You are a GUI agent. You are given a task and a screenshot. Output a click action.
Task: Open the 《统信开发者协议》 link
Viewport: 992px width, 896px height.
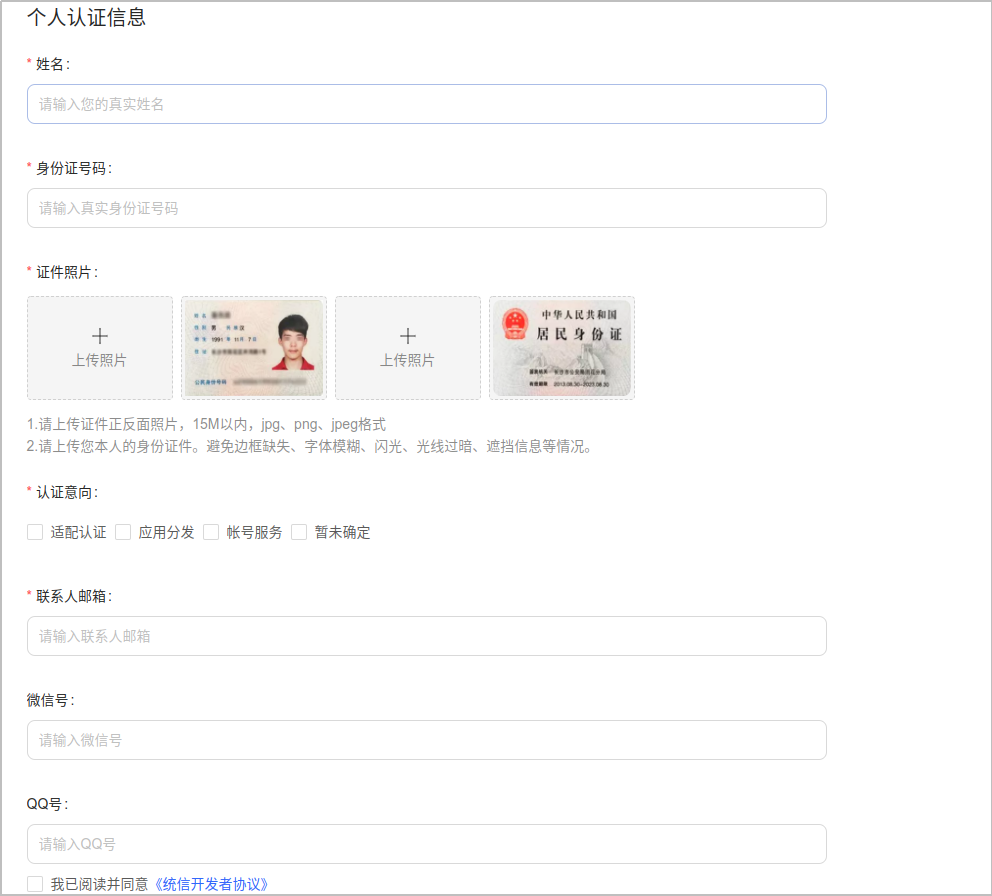click(x=211, y=884)
